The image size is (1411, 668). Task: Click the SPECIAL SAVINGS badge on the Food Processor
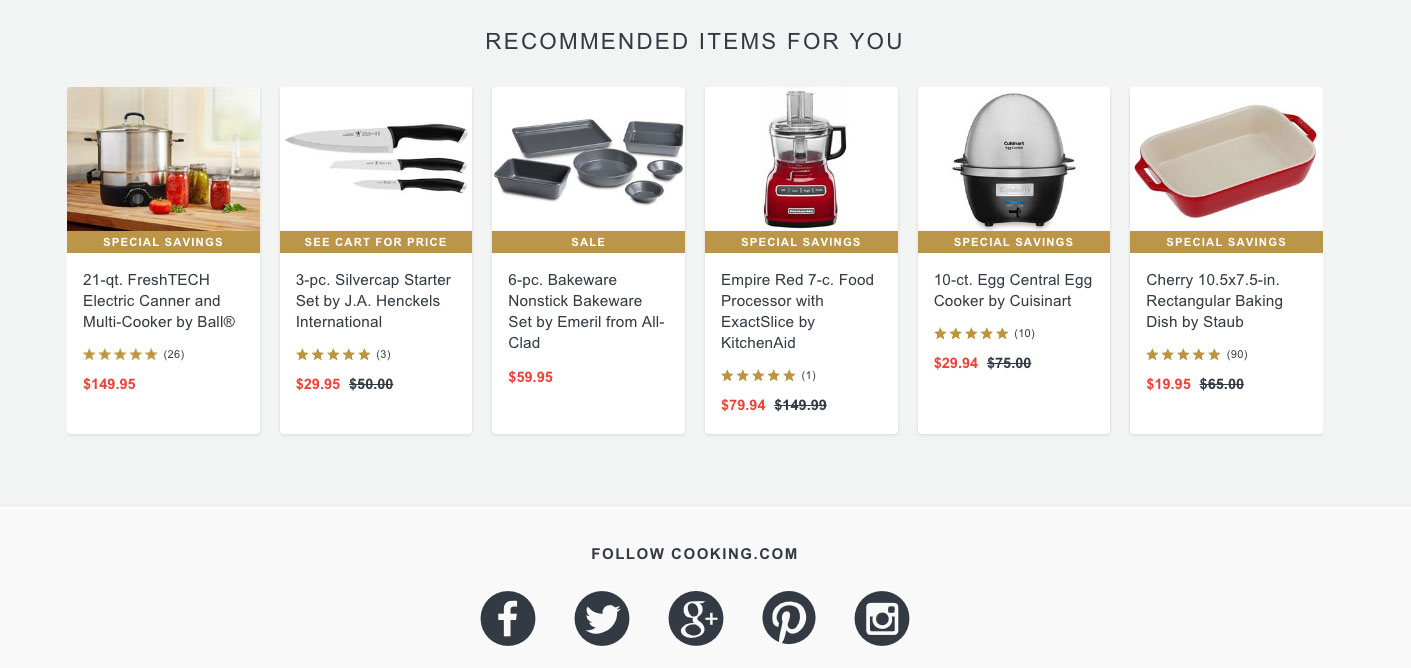[x=801, y=241]
